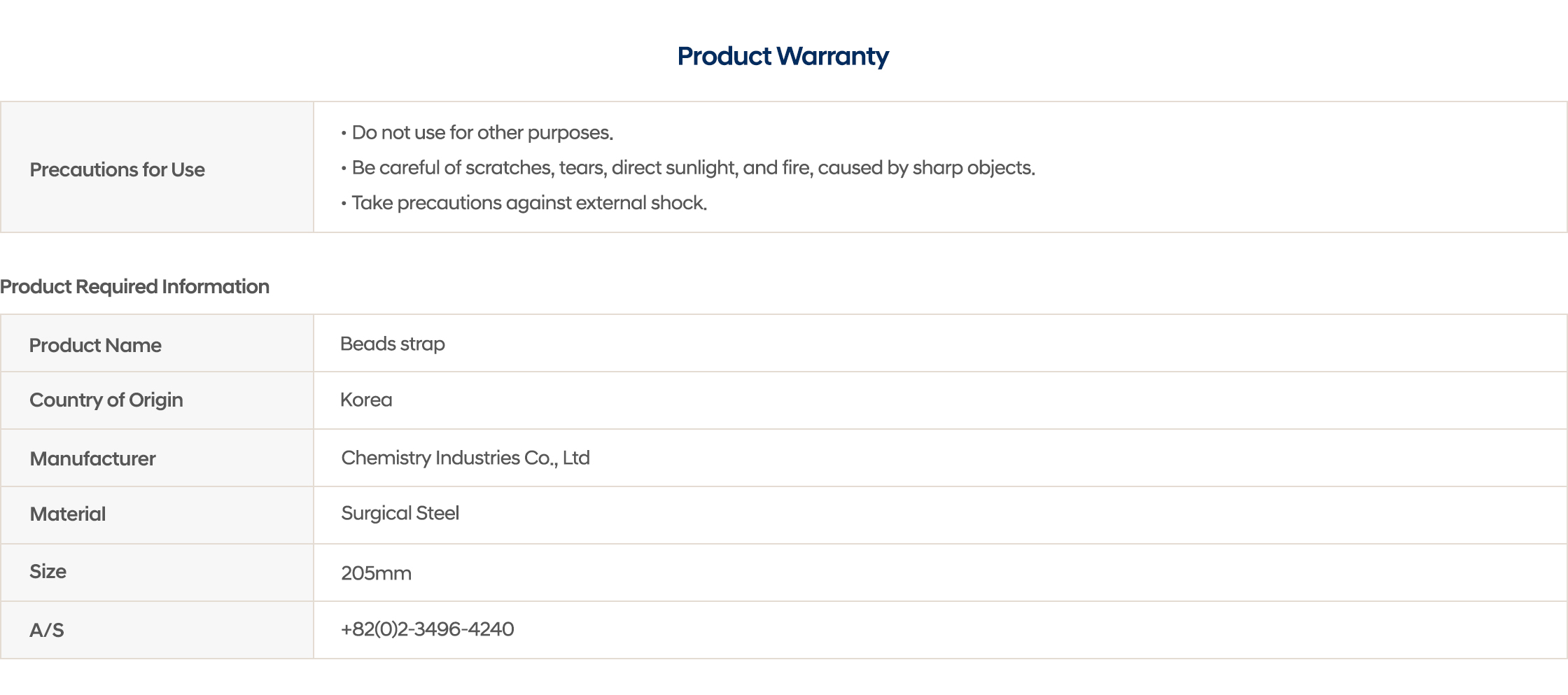Click the A/S phone number +82(0)2-3496-4240
The height and width of the screenshot is (695, 1568).
click(427, 629)
